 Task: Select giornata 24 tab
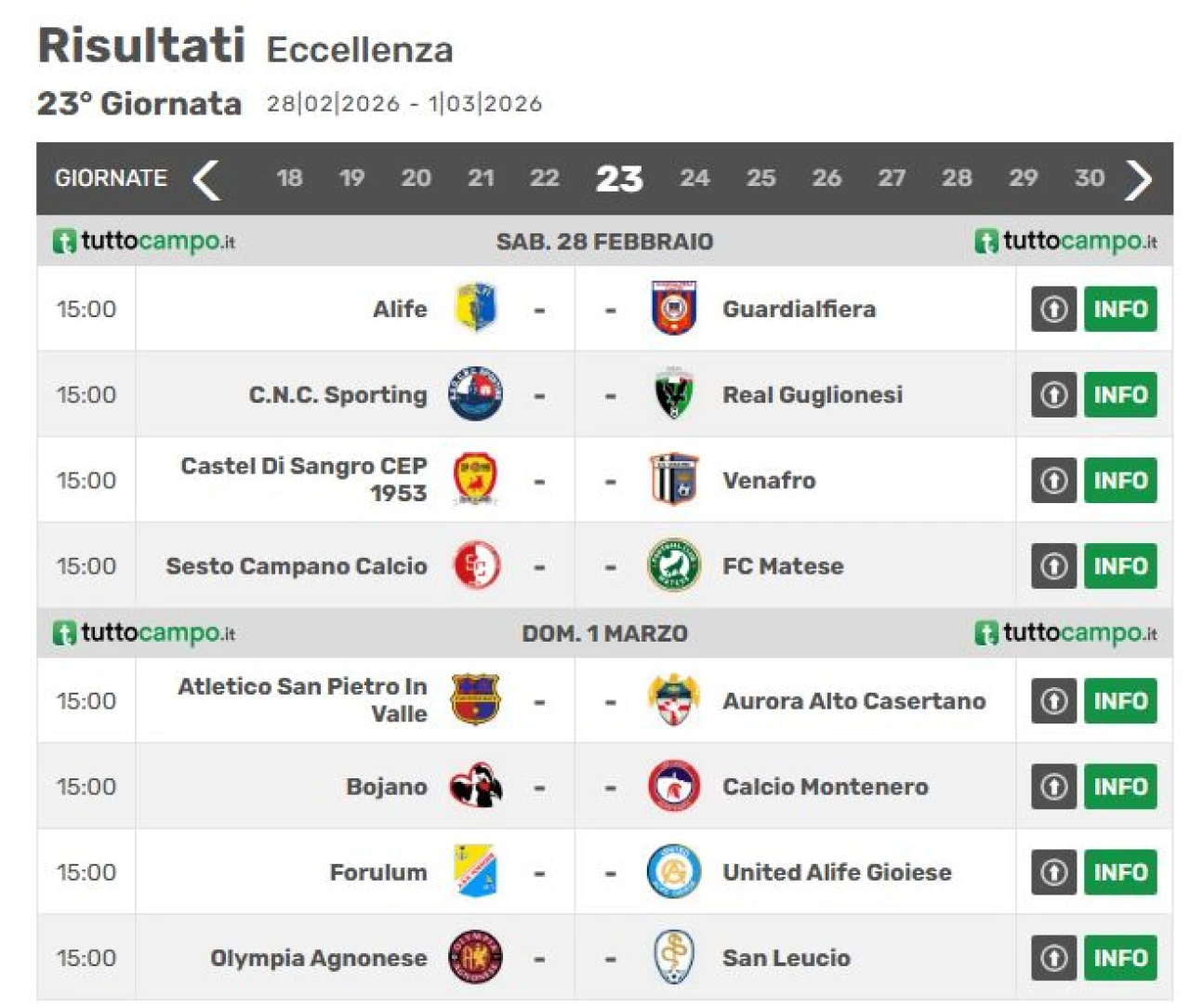point(694,178)
